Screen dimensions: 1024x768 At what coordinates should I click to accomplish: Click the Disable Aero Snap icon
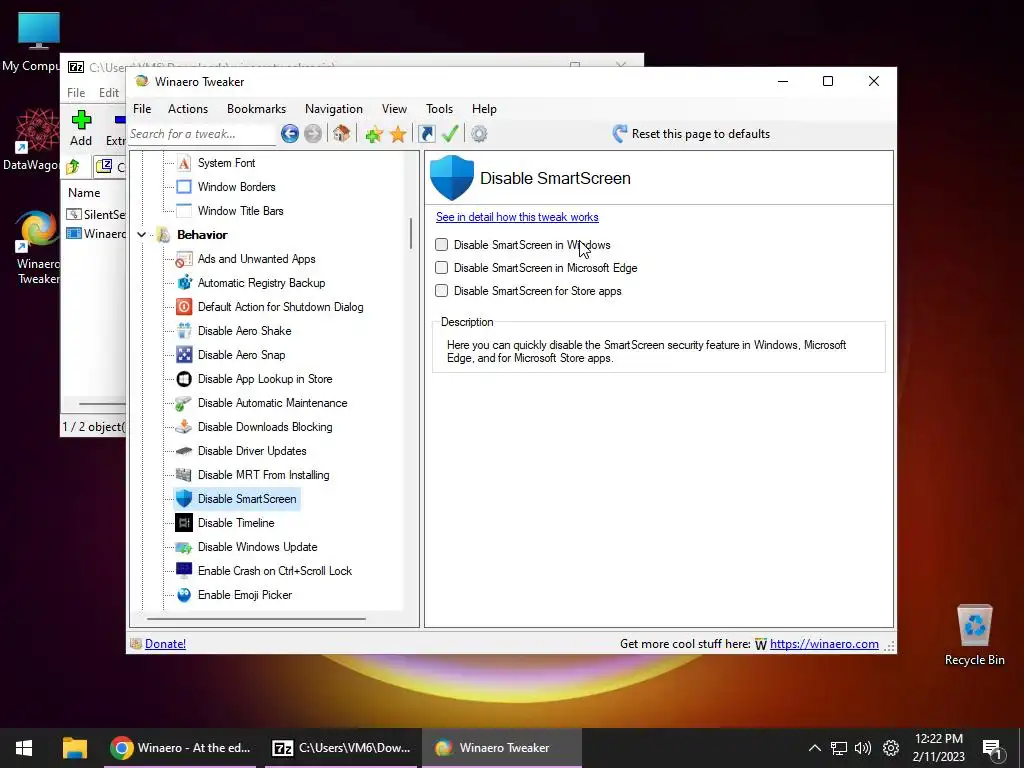pos(184,355)
